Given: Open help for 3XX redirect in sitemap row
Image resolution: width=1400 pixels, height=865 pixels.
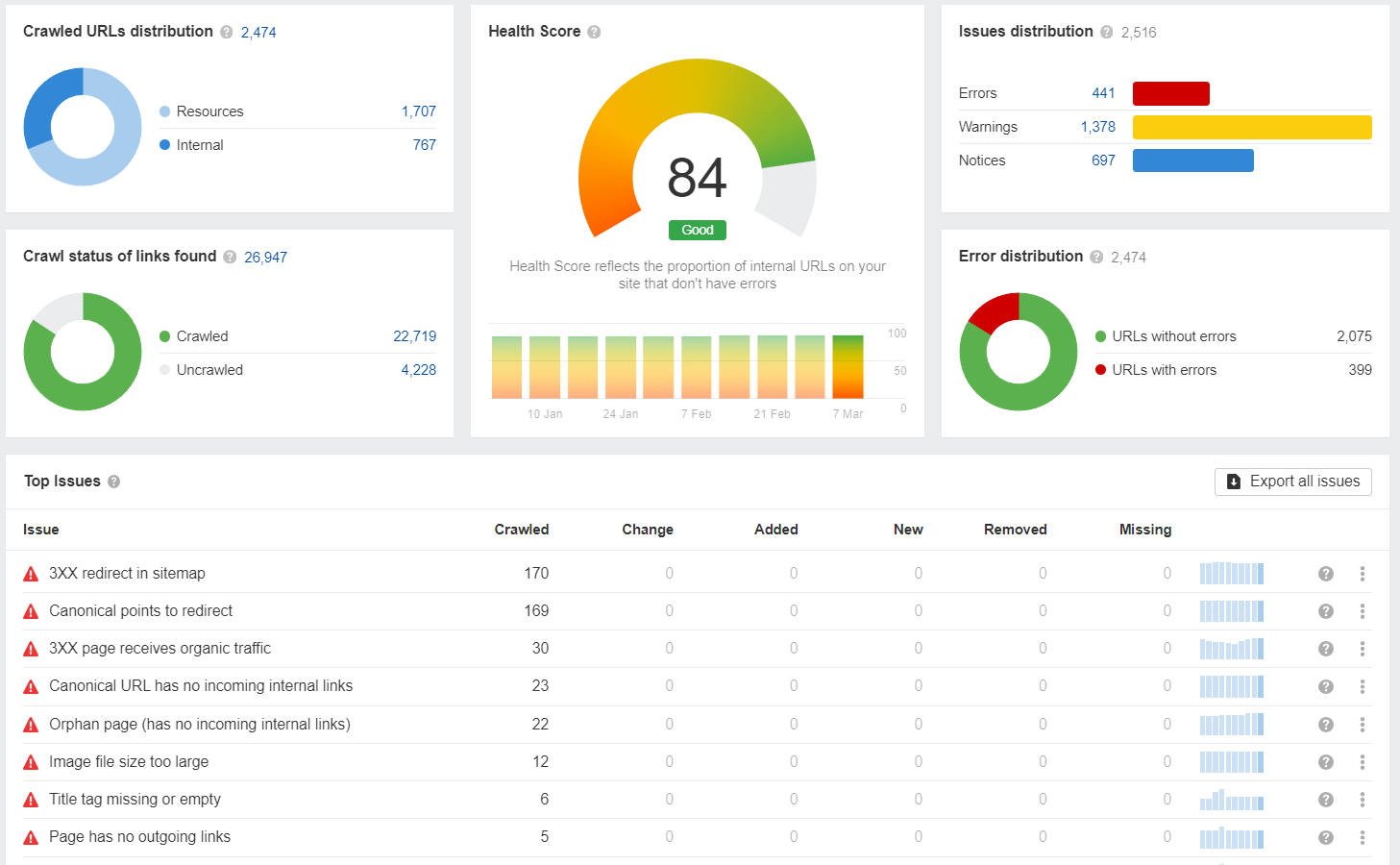Looking at the screenshot, I should (x=1326, y=574).
